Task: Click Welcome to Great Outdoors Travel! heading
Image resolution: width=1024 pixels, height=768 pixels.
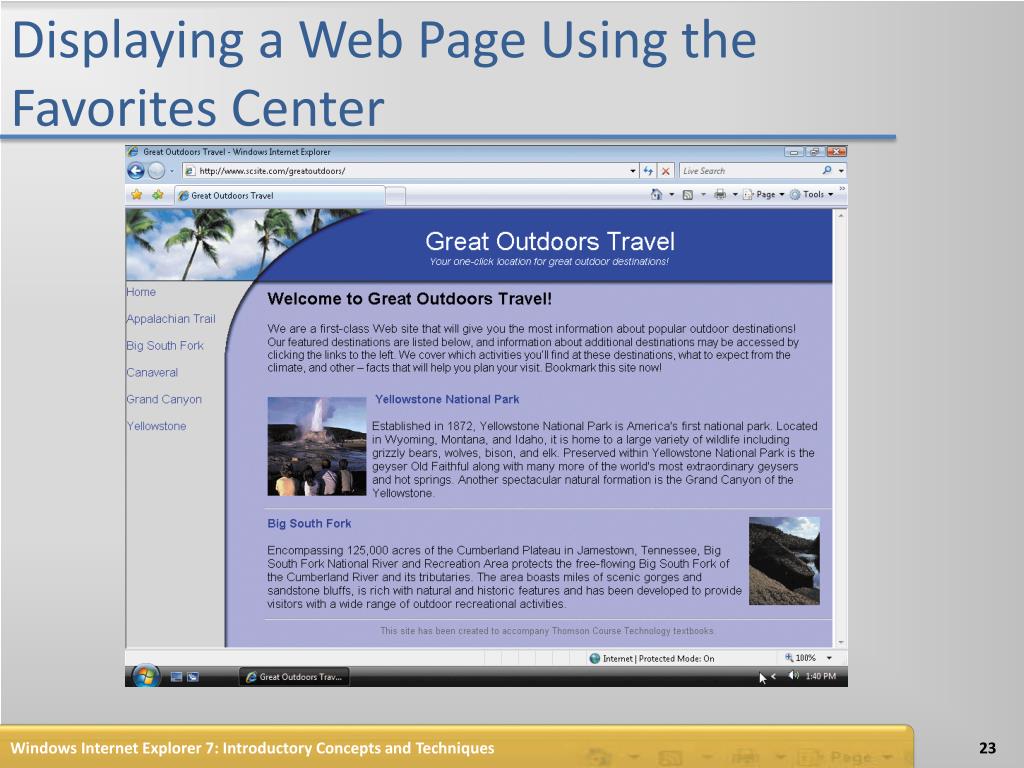Action: [x=409, y=299]
